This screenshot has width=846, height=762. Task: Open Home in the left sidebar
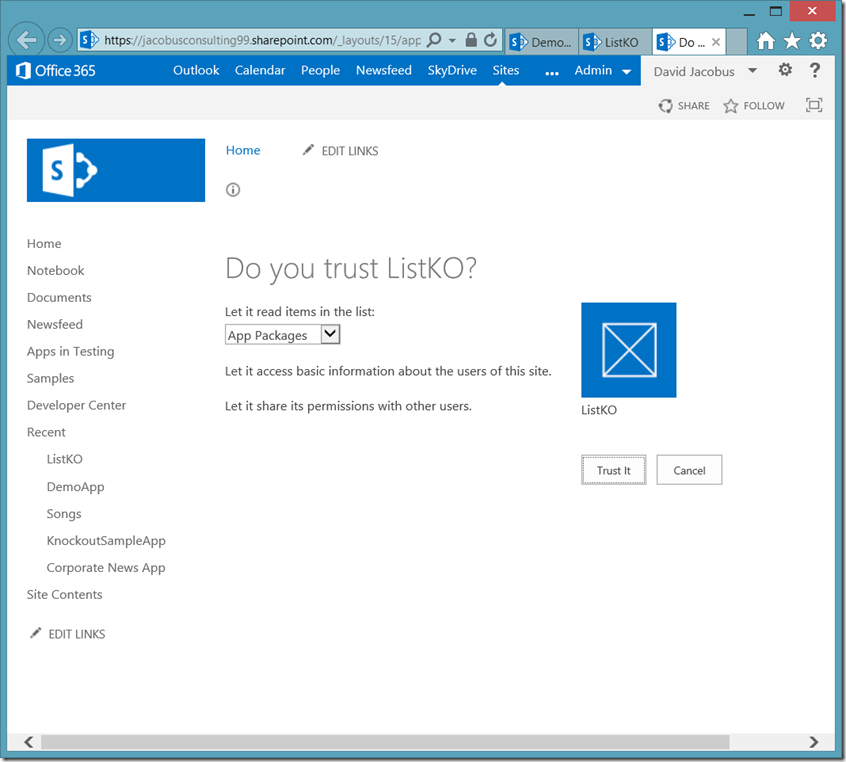click(x=44, y=243)
